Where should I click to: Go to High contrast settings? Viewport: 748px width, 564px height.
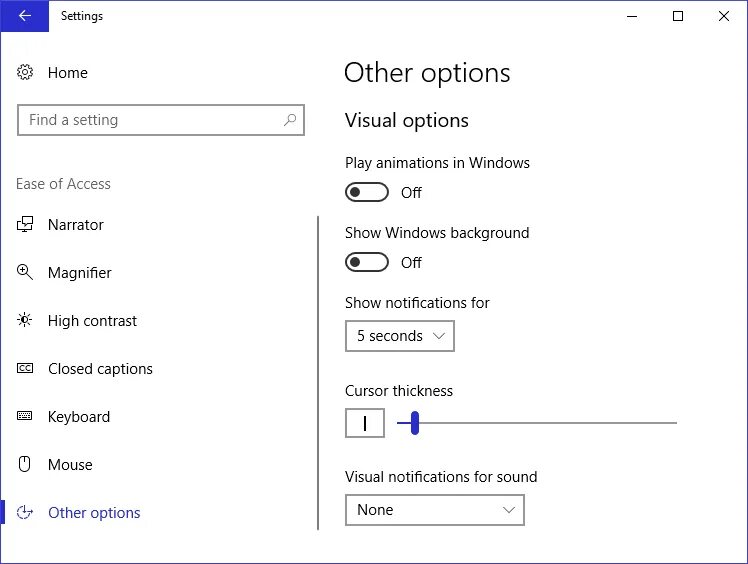pos(92,321)
